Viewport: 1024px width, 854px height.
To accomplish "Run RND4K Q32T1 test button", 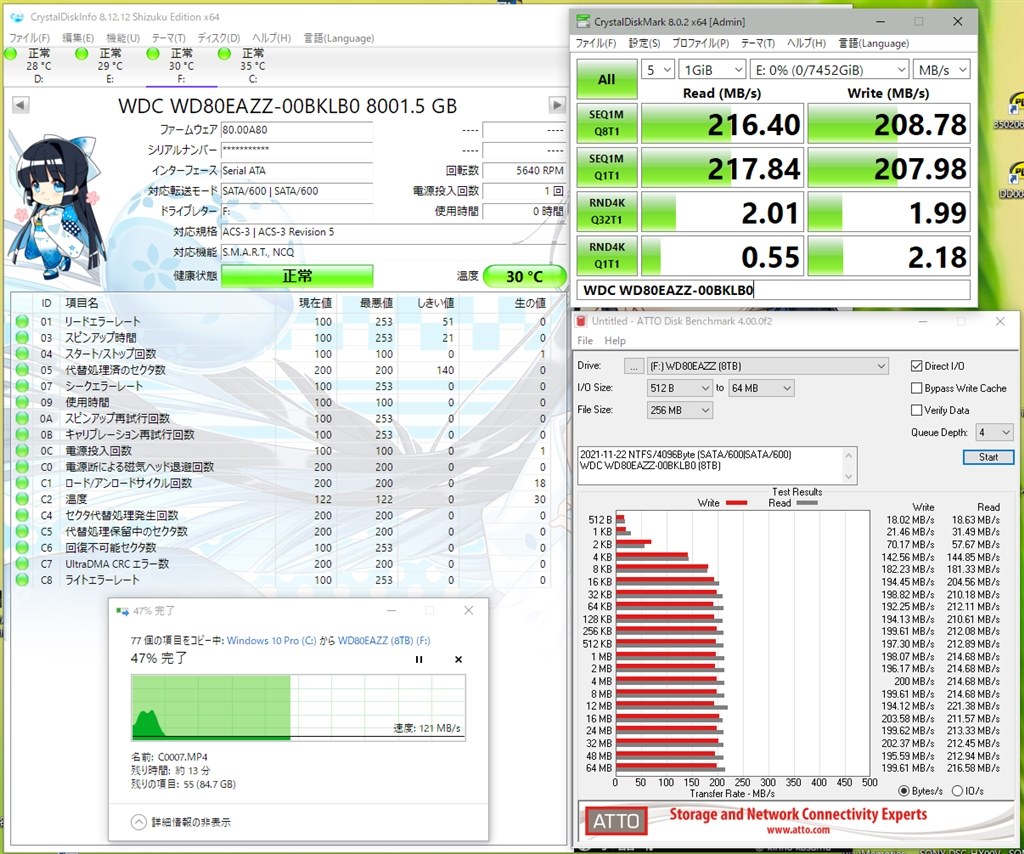I will [607, 212].
